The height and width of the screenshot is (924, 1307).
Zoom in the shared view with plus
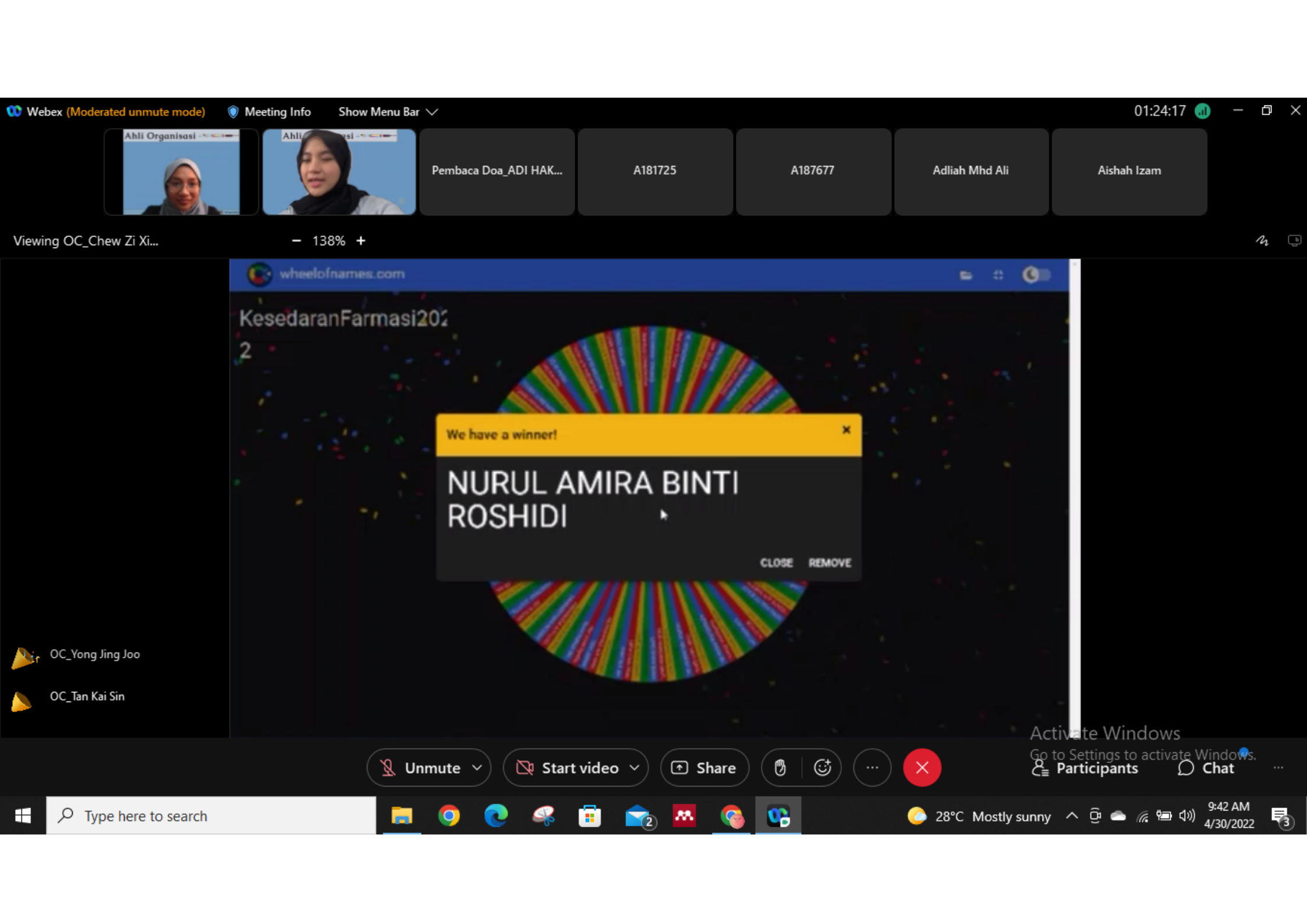(x=361, y=240)
